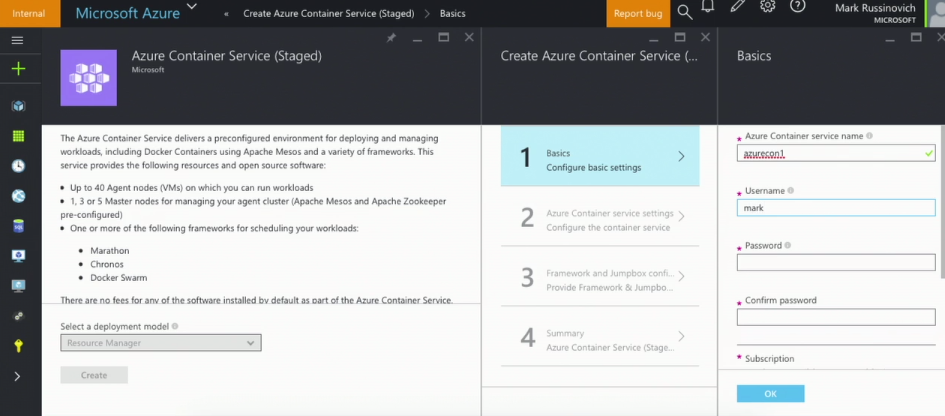945x416 pixels.
Task: Click the OK button
Action: point(770,394)
